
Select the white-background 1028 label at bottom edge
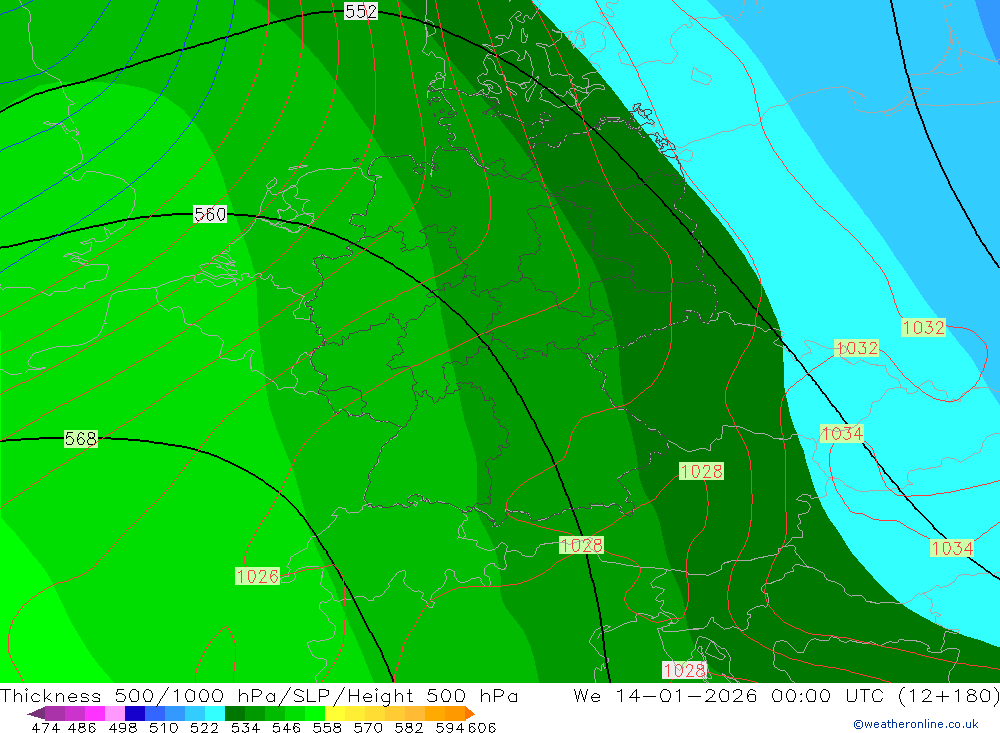point(684,670)
